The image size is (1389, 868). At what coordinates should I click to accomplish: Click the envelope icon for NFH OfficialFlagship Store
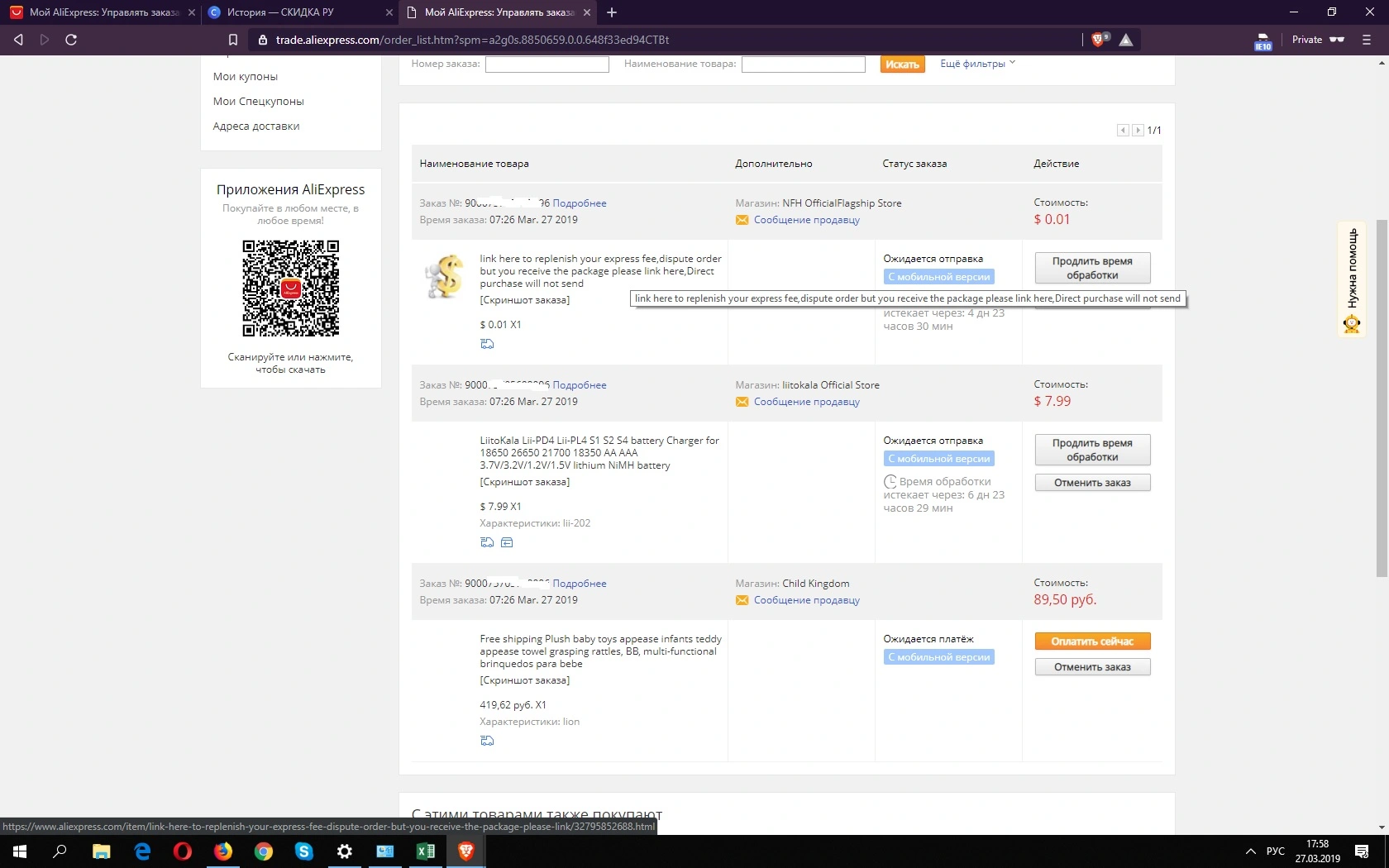tap(742, 220)
